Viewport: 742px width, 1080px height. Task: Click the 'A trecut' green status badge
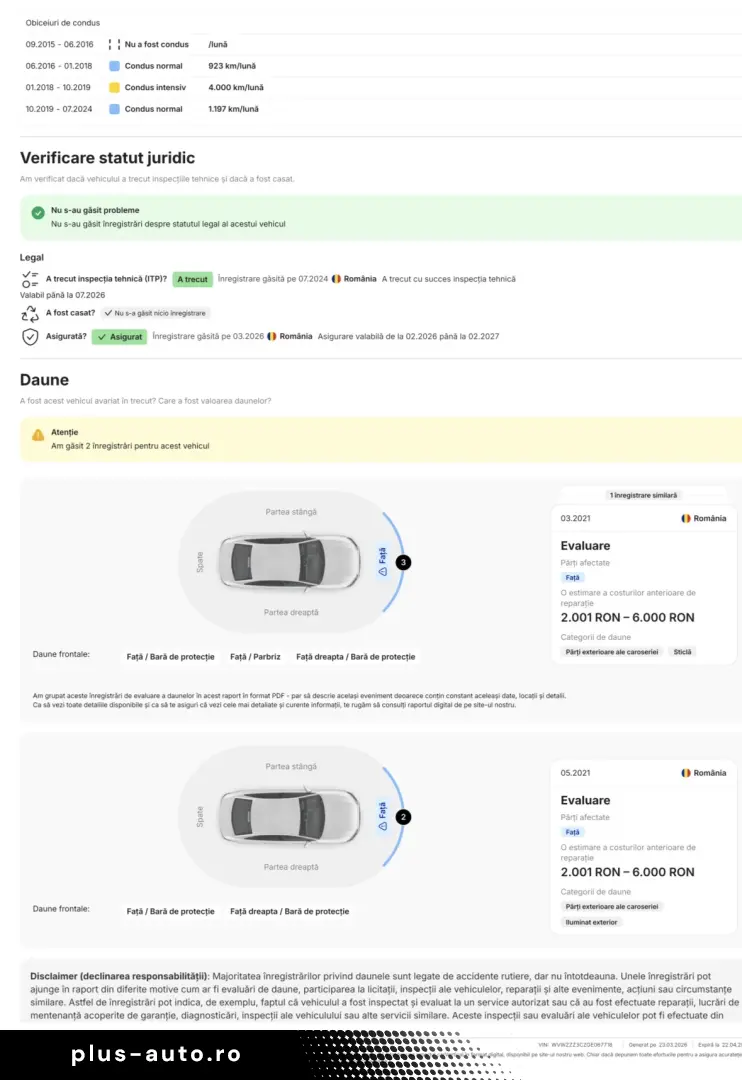pos(192,279)
